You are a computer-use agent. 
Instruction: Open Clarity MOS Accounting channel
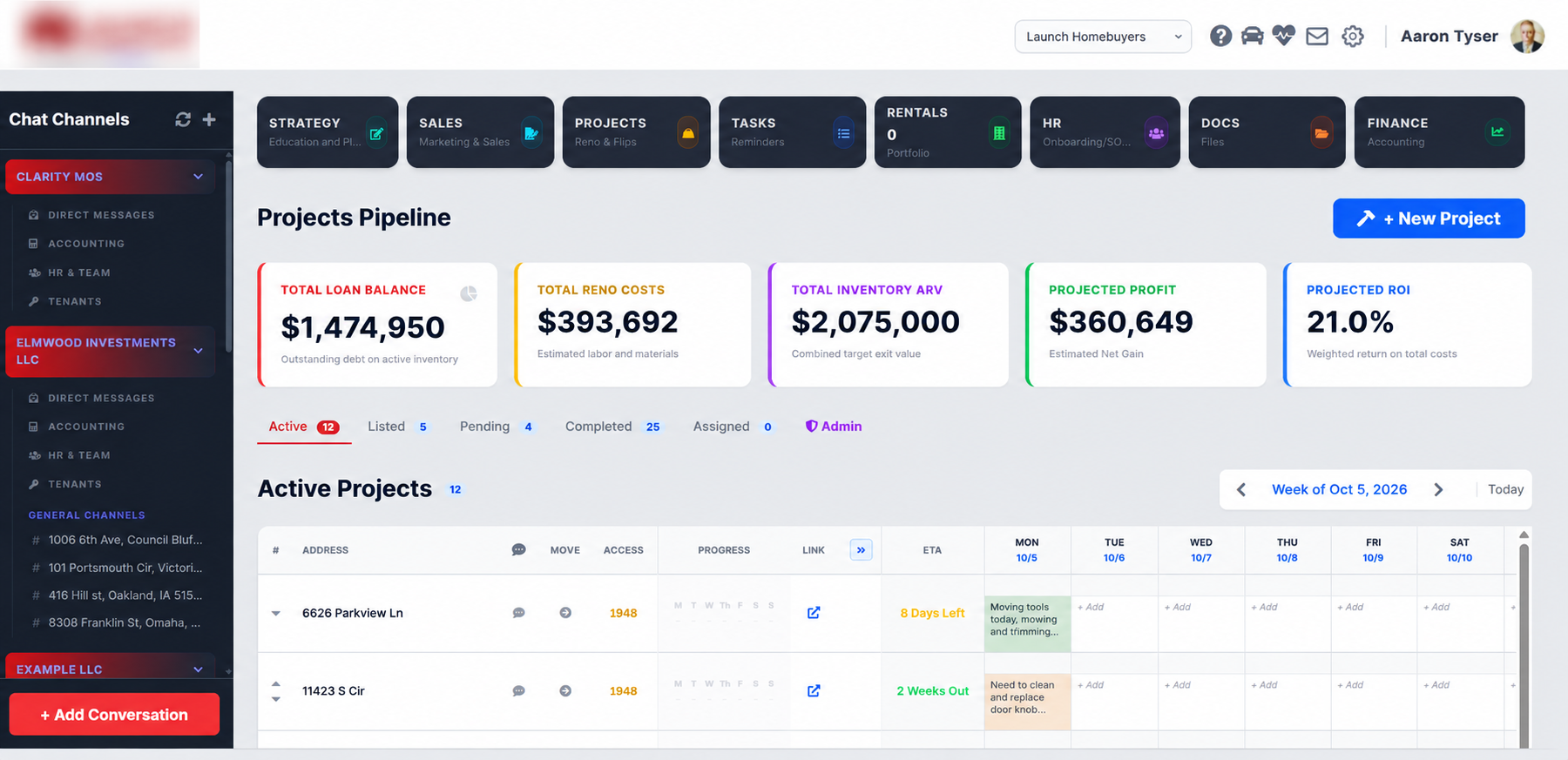[86, 244]
